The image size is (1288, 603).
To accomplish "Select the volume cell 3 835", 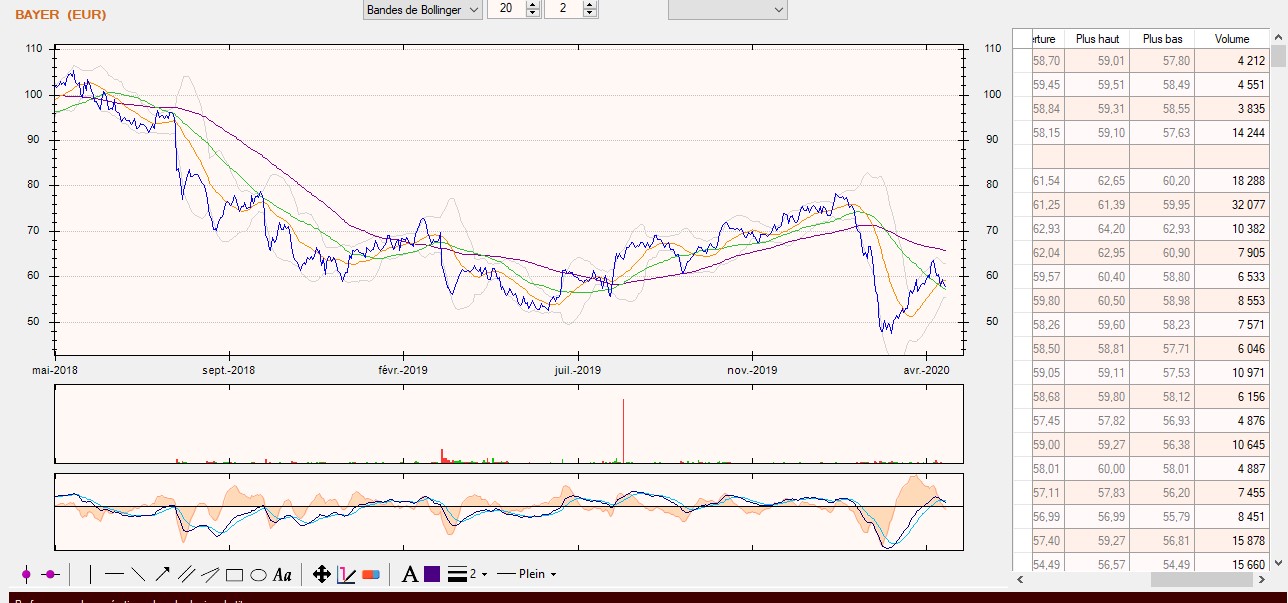I will pos(1232,108).
